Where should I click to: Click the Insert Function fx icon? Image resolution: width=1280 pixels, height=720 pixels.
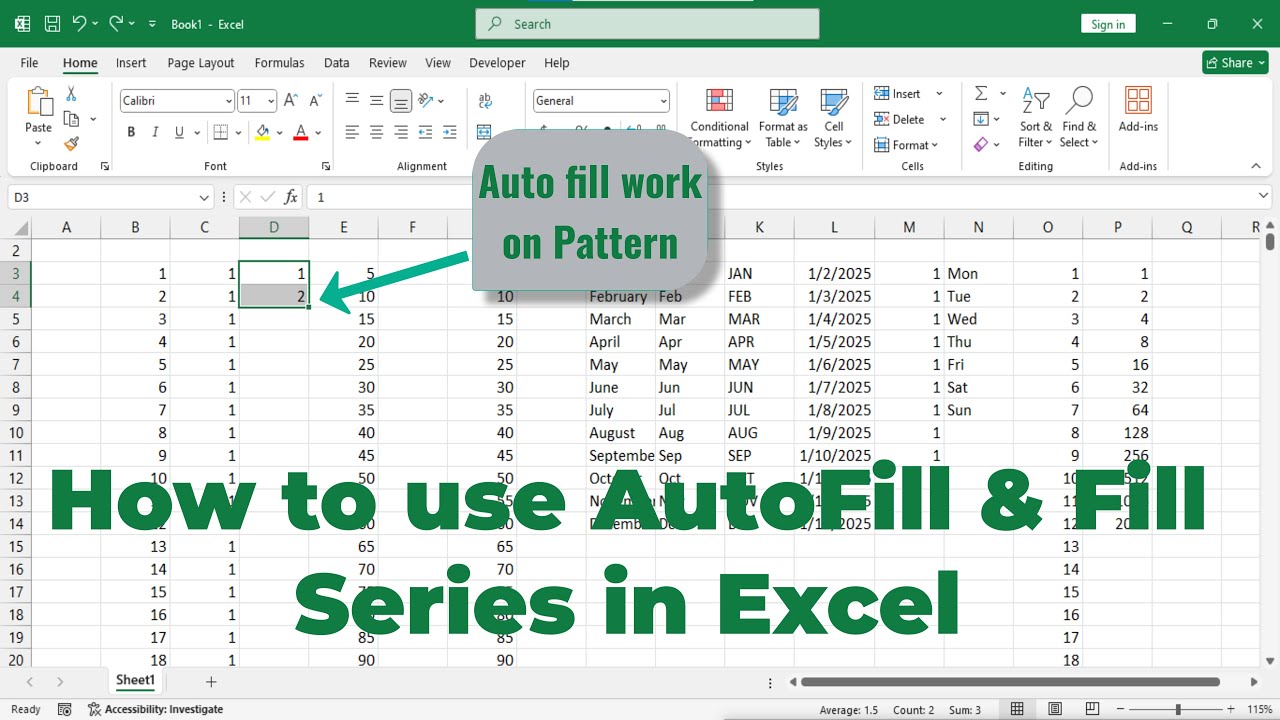(x=291, y=197)
